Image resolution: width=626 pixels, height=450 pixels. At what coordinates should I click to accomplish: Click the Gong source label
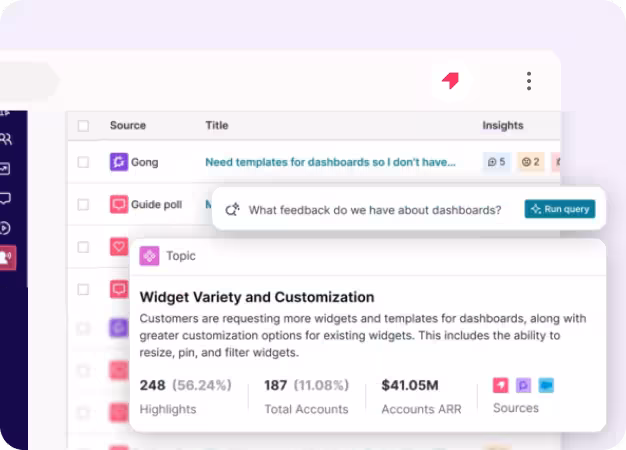tap(145, 162)
